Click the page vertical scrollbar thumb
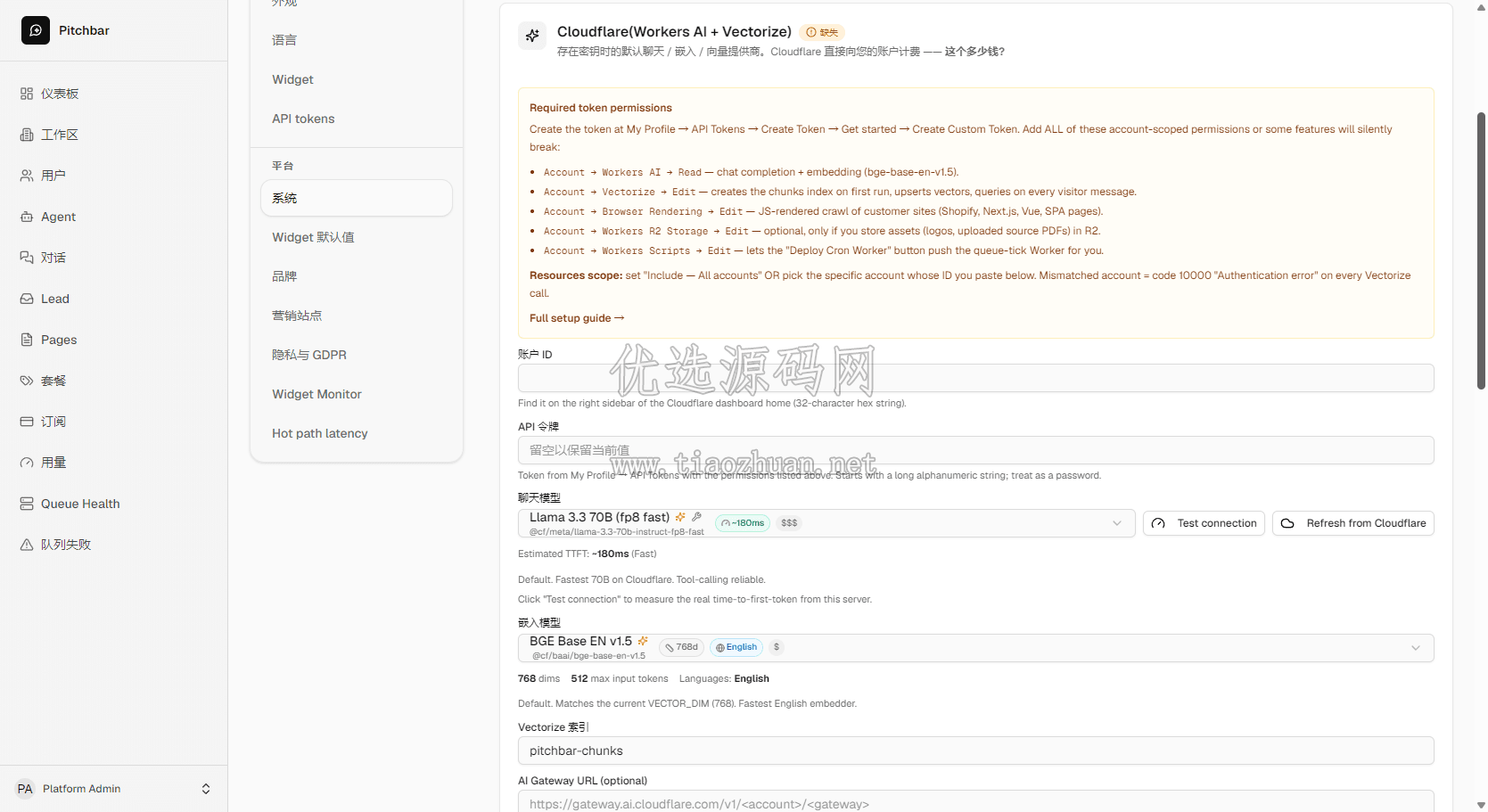 [x=1481, y=250]
